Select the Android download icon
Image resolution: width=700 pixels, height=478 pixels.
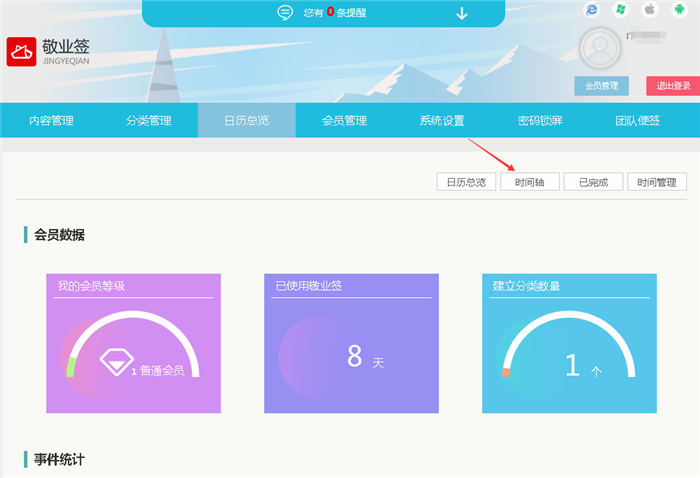coord(679,9)
